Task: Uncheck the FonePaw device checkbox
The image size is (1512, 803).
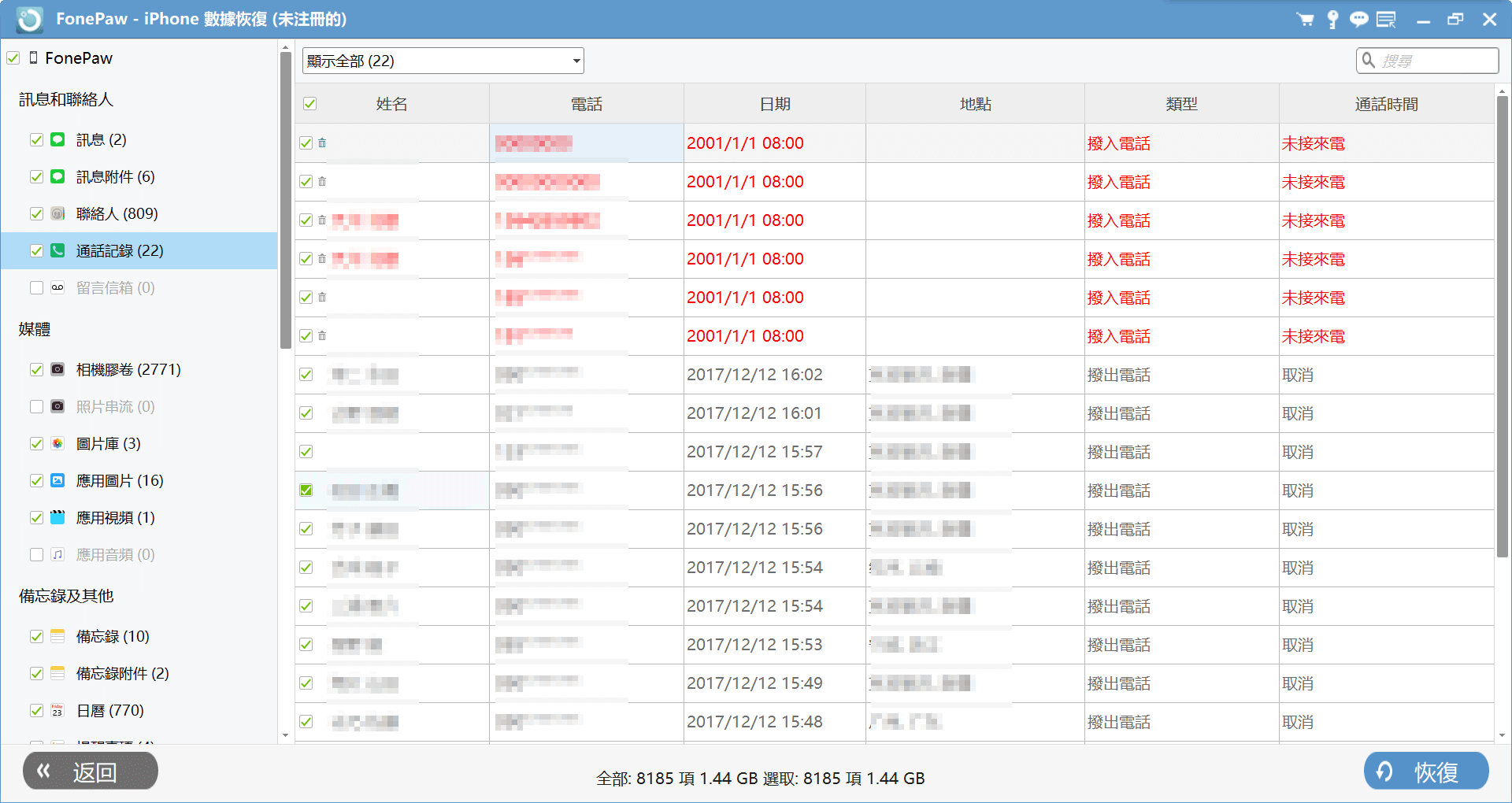Action: click(x=13, y=57)
